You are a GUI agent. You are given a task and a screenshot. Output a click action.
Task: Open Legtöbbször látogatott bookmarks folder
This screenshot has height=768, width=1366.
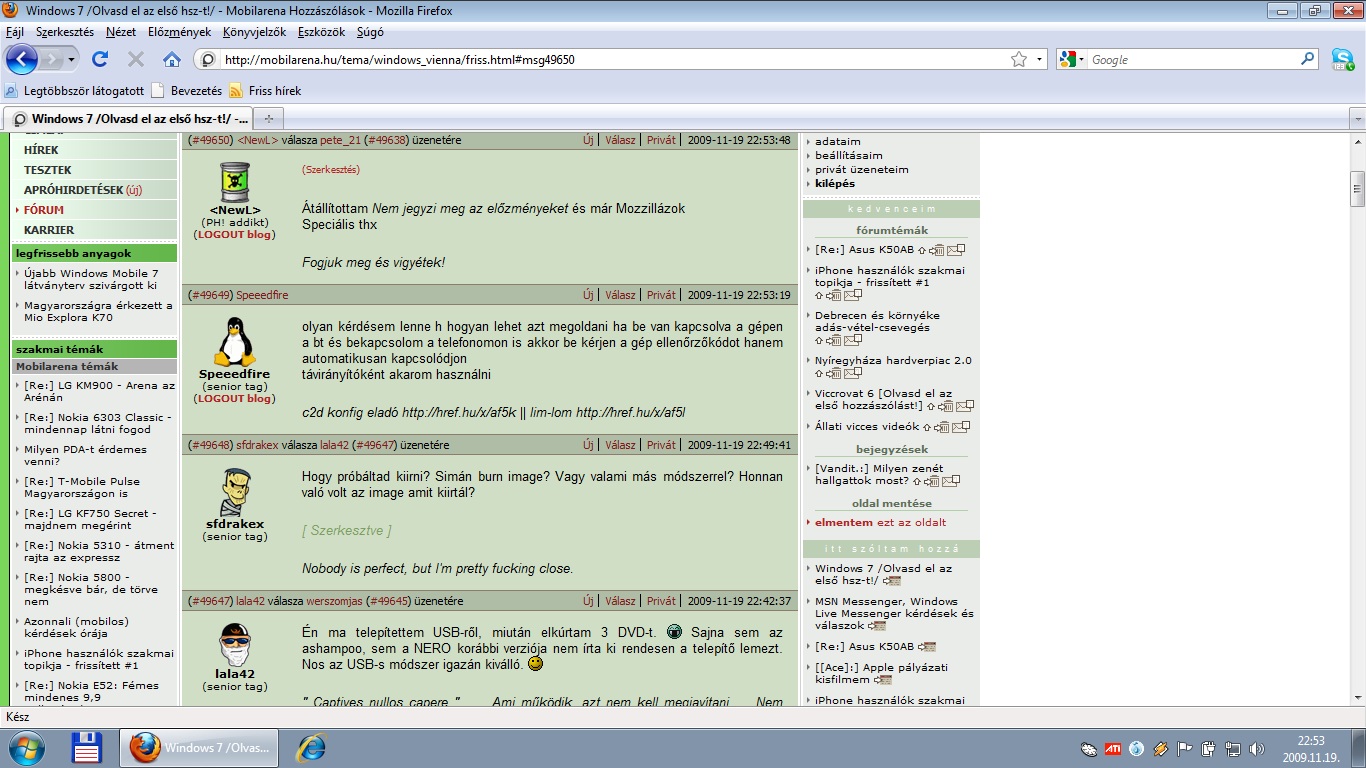(x=75, y=91)
